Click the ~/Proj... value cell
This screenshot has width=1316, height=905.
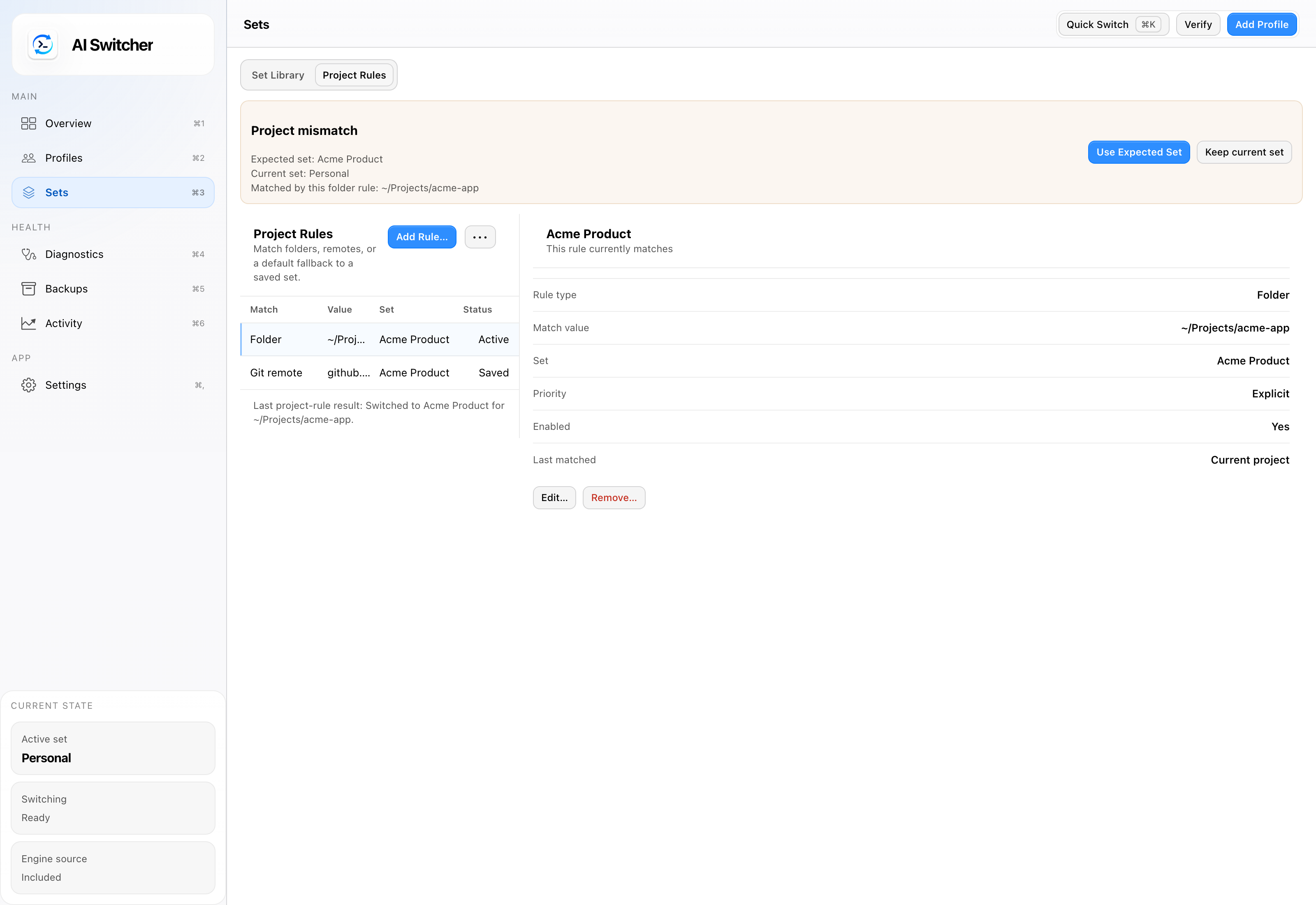pyautogui.click(x=346, y=340)
